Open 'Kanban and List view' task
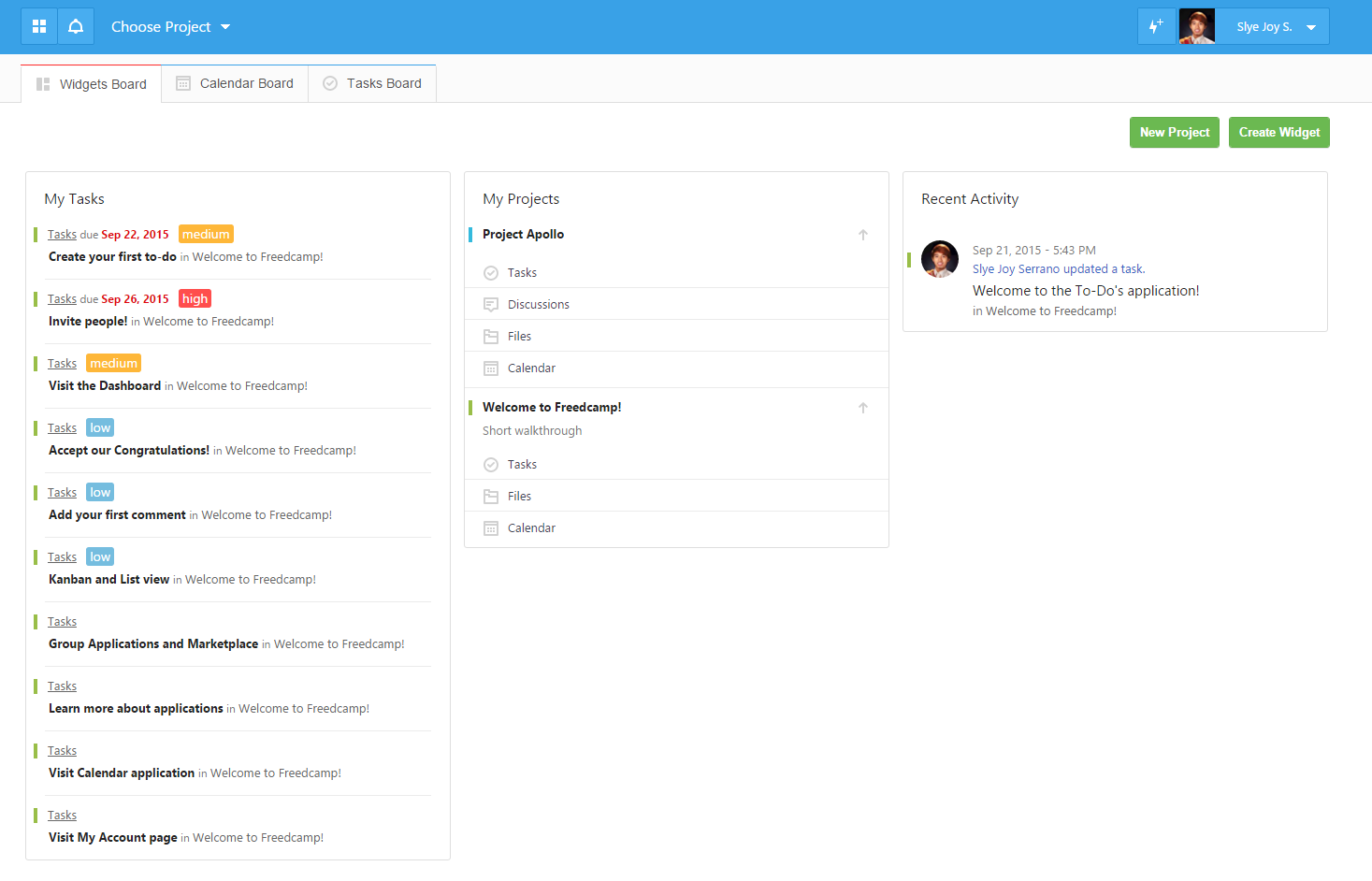This screenshot has width=1372, height=881. pyautogui.click(x=108, y=580)
